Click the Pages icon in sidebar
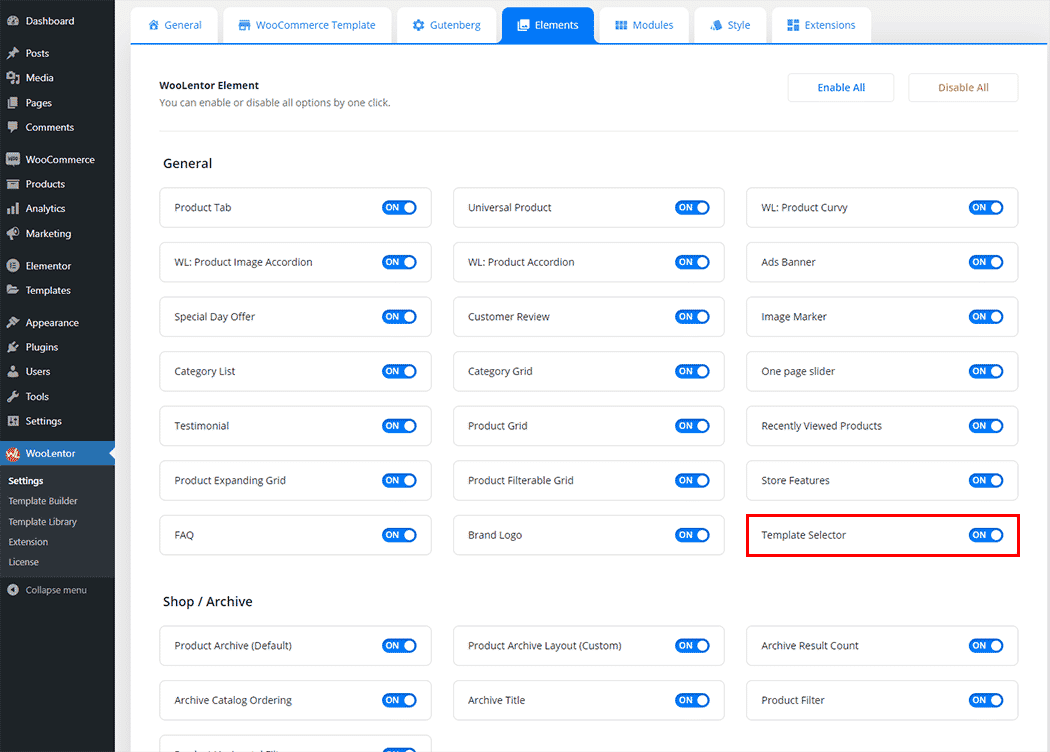1050x752 pixels. [x=13, y=102]
